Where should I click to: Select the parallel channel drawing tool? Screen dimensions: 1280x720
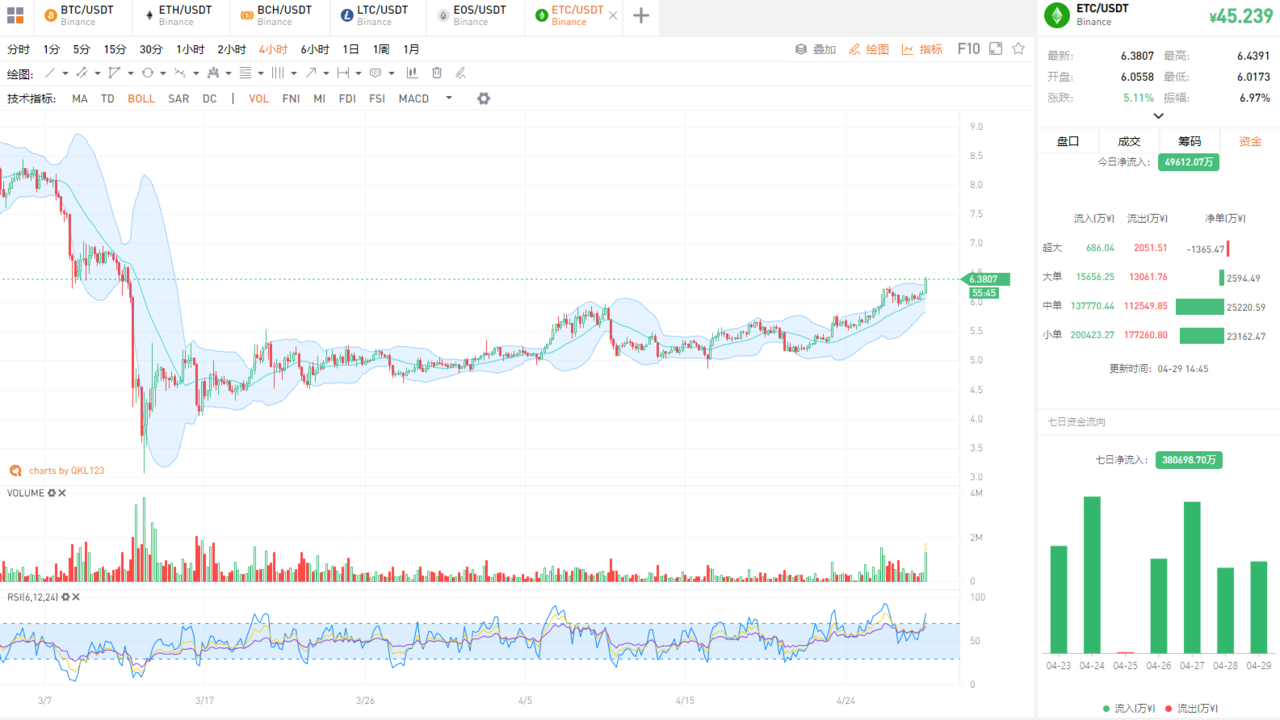point(82,73)
